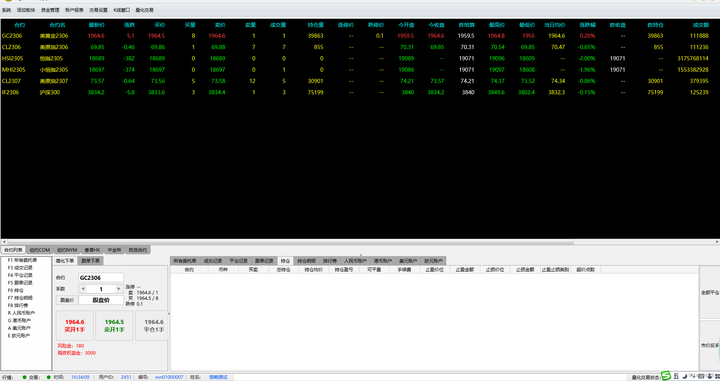Click the green market-status indicator dot
The image size is (720, 381).
24,377
